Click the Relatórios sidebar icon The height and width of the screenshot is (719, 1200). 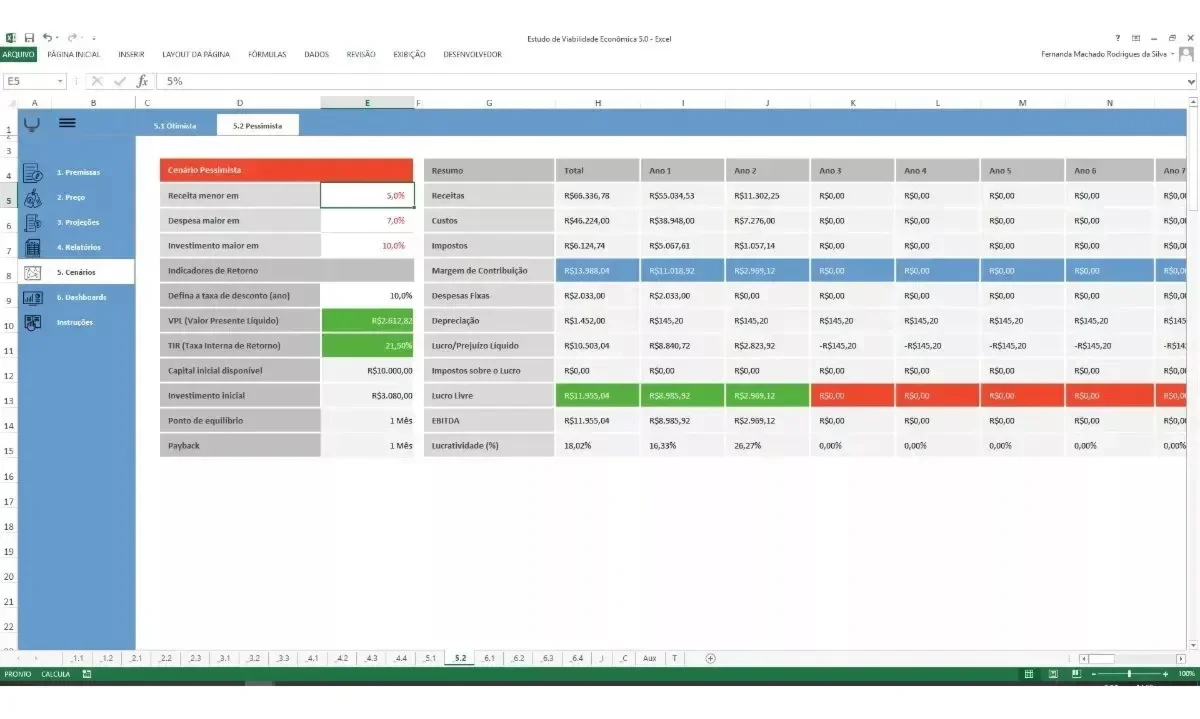pos(33,247)
